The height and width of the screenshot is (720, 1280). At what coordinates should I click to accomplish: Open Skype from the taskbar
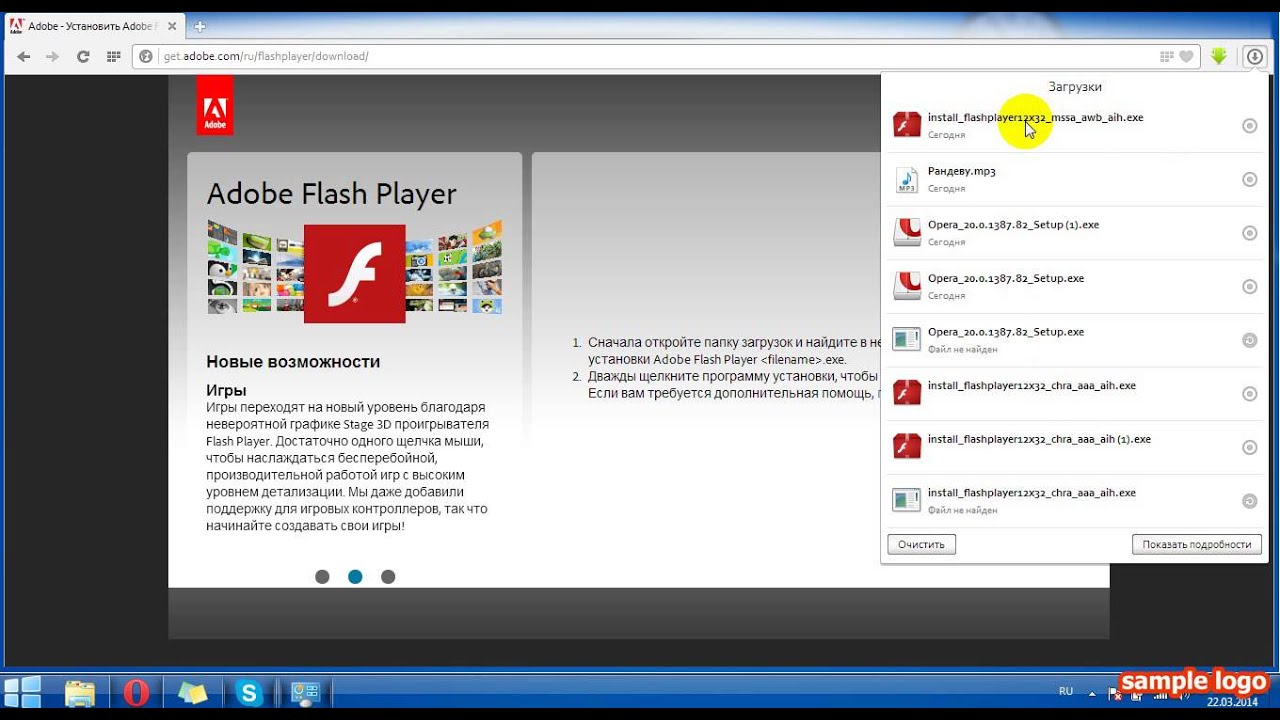pos(249,692)
